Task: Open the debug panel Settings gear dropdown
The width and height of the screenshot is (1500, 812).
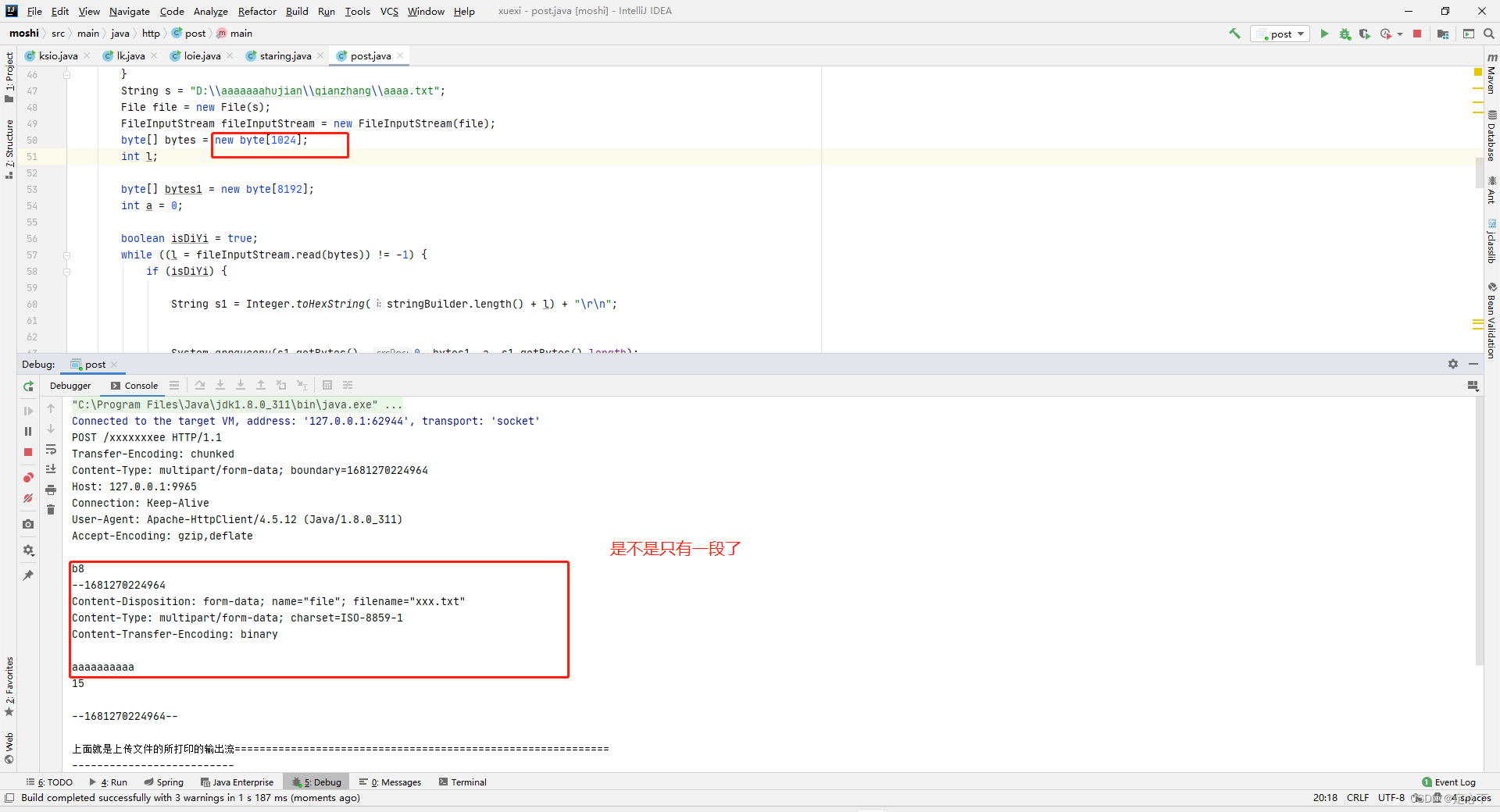Action: [x=28, y=550]
